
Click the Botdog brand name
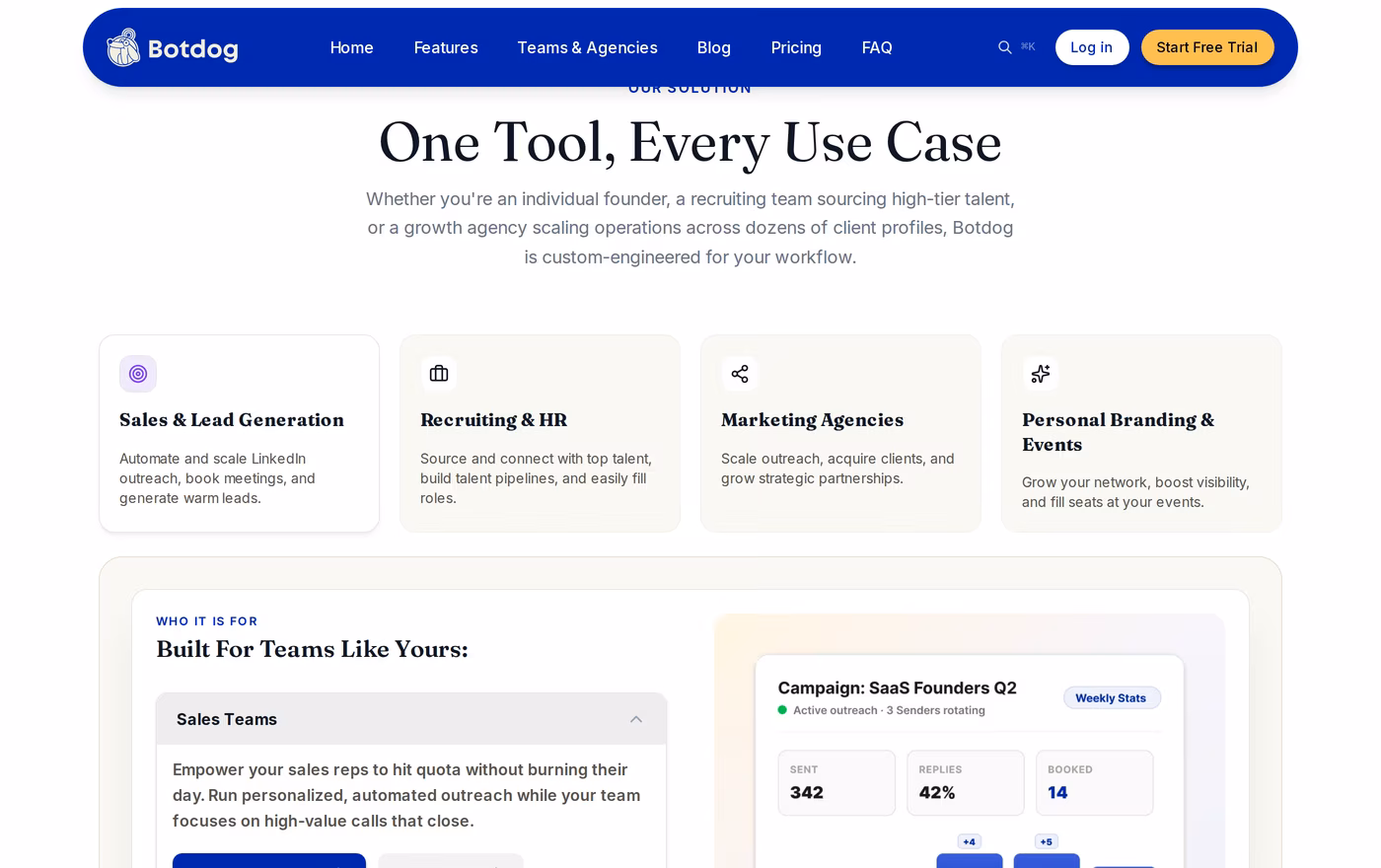click(x=193, y=48)
